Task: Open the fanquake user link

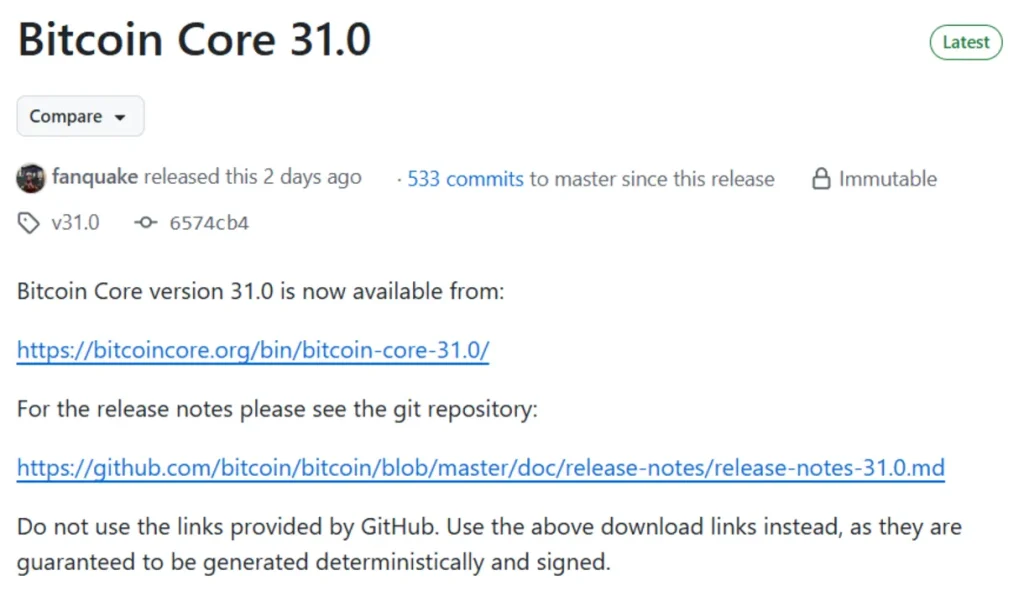Action: coord(96,177)
